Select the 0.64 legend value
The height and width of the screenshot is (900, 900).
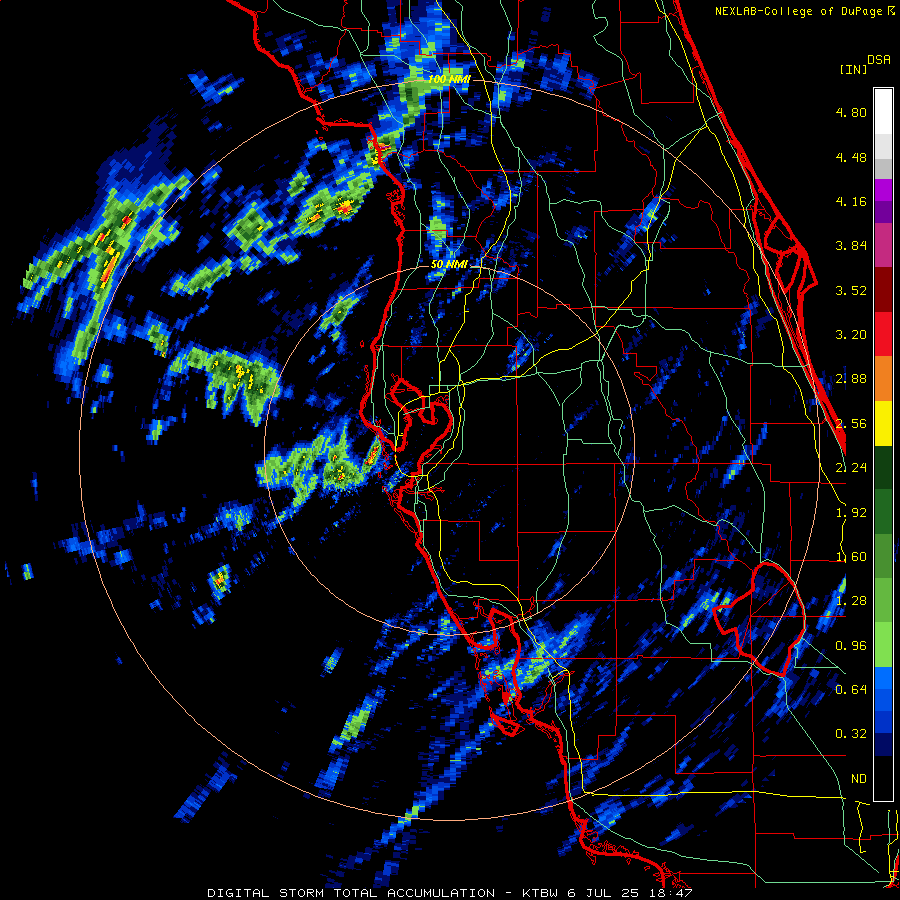coord(851,690)
